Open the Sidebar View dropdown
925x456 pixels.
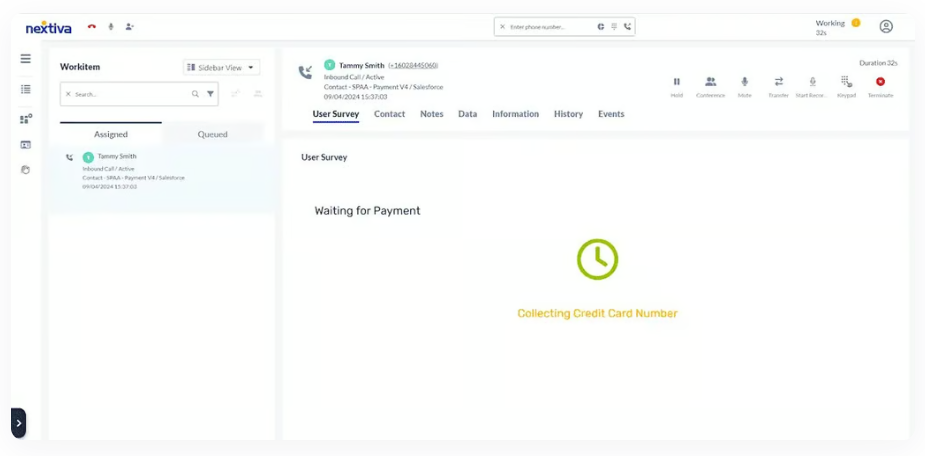[221, 67]
